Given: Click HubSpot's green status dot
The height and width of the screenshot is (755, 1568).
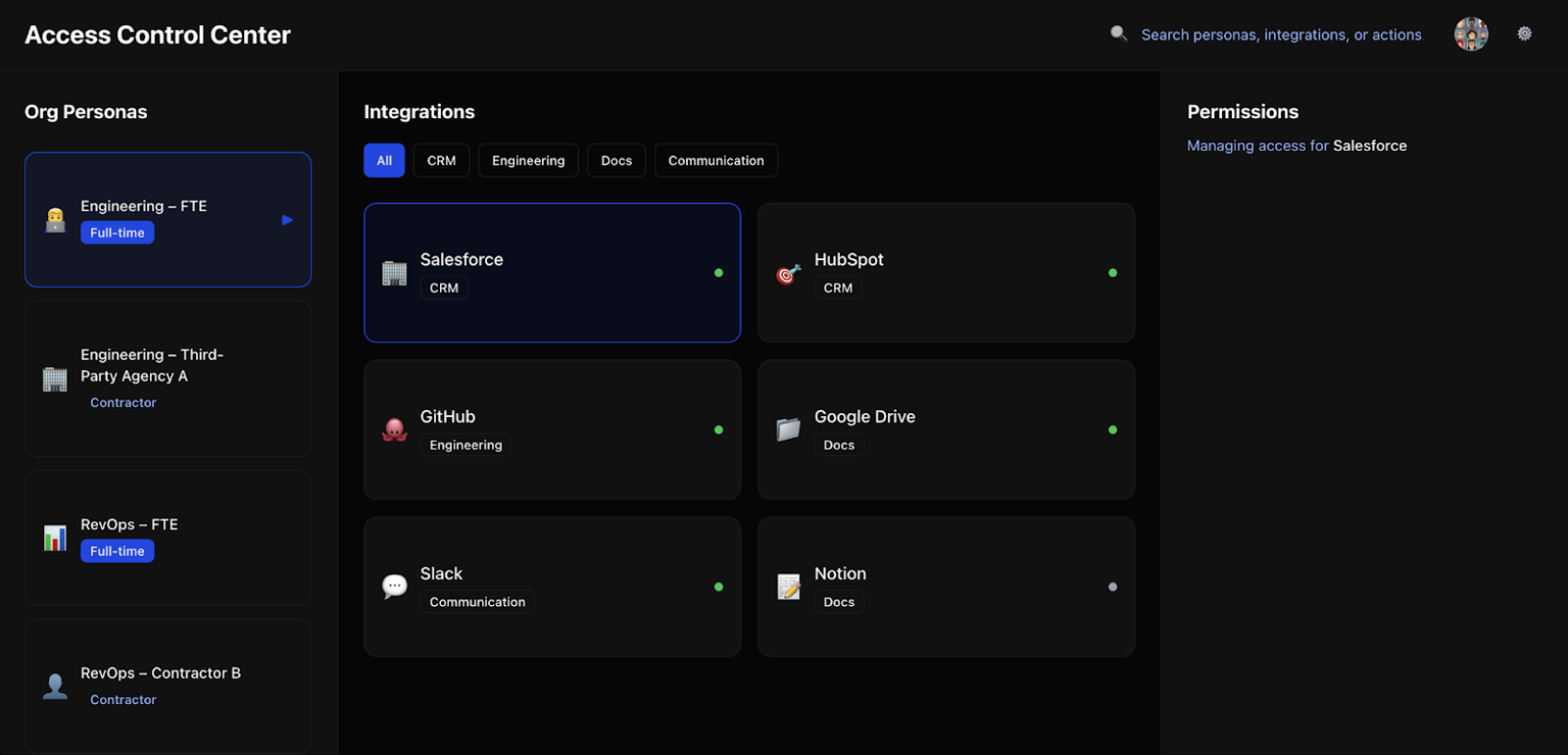Looking at the screenshot, I should pyautogui.click(x=1113, y=273).
